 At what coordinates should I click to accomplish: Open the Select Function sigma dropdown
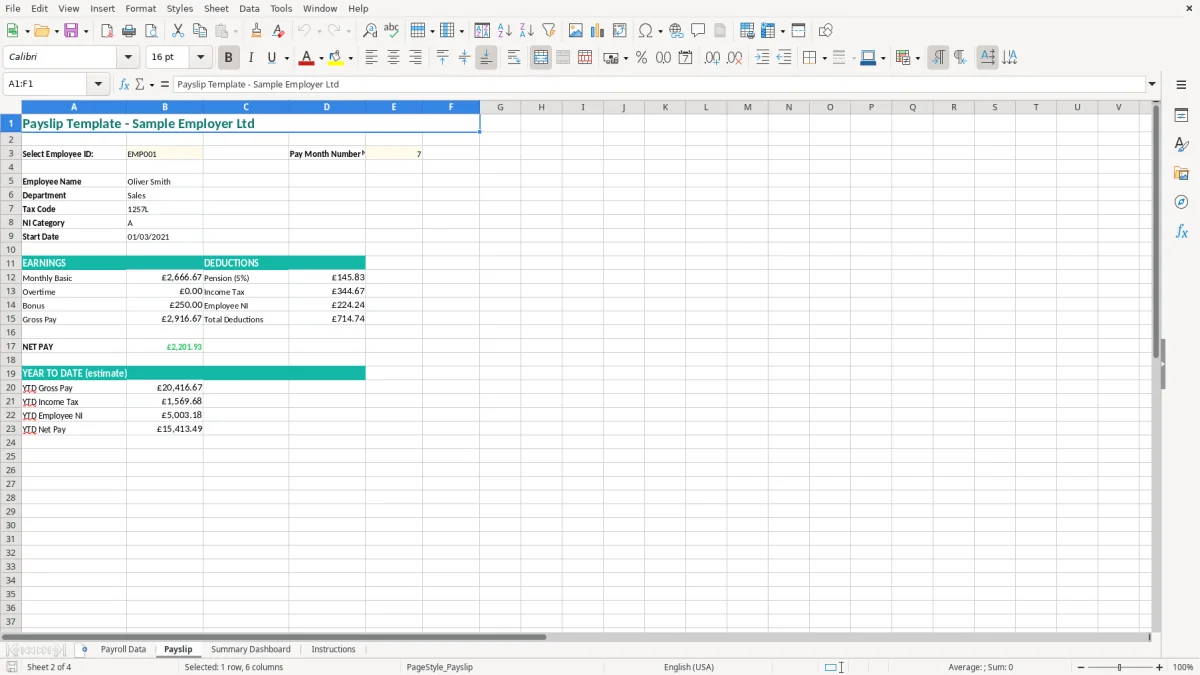click(151, 84)
